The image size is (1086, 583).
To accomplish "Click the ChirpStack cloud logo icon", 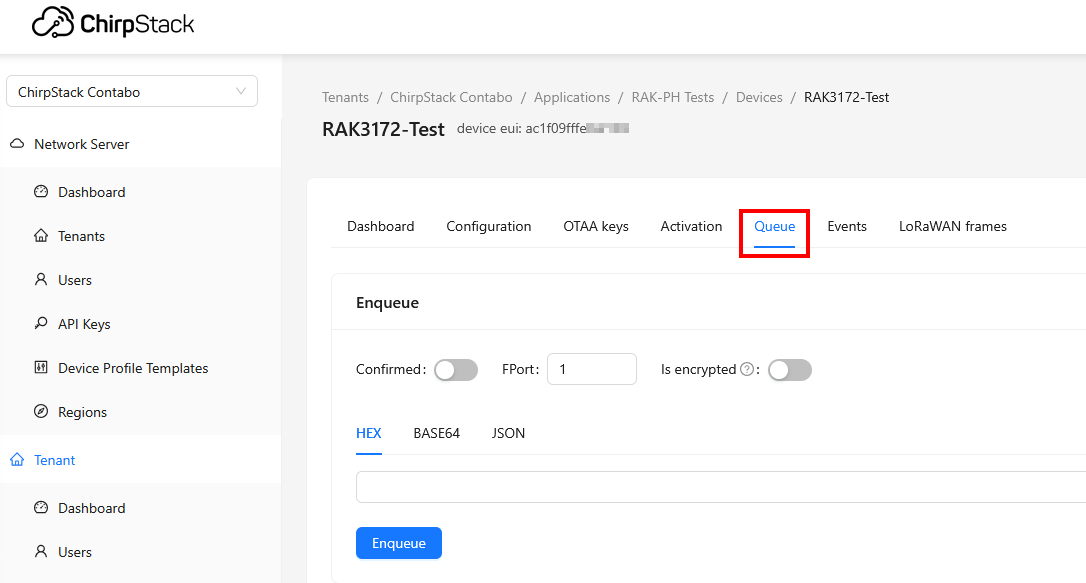I will pos(53,22).
